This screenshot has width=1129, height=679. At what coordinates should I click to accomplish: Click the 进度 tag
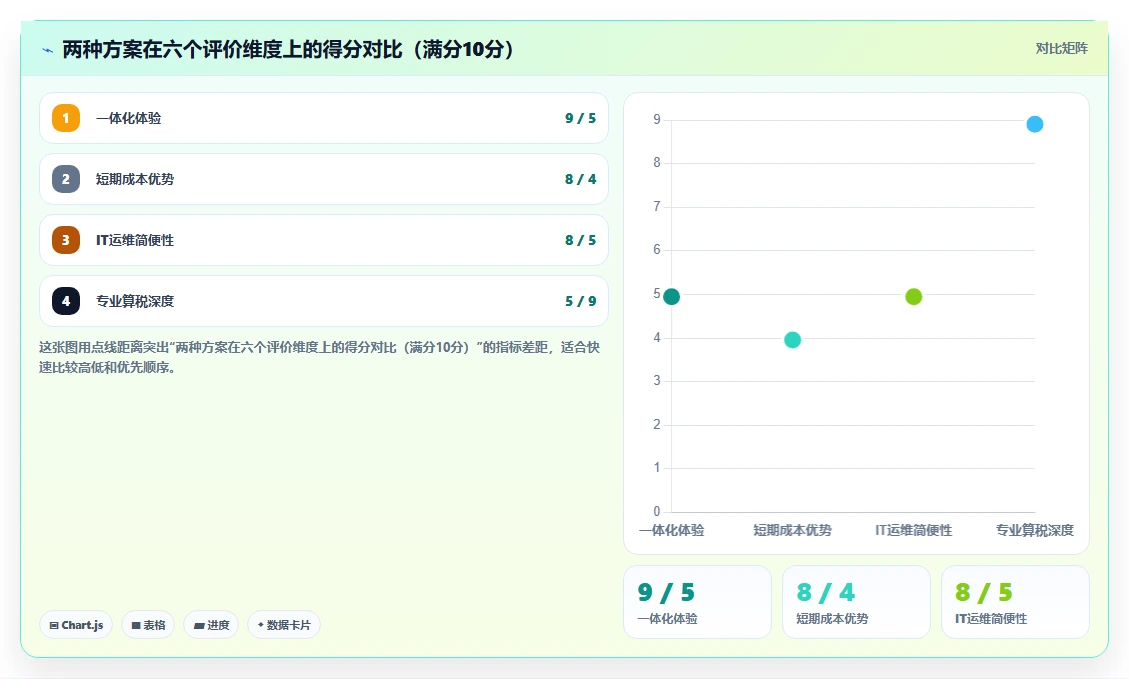[x=211, y=625]
